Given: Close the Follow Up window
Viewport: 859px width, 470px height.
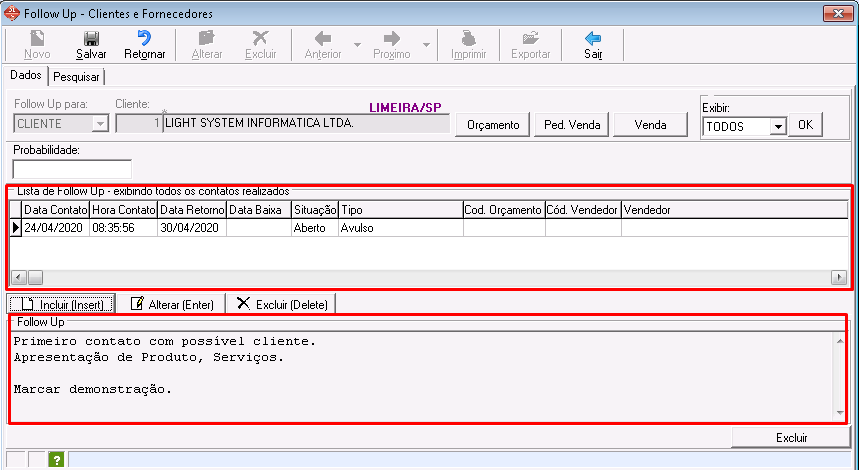Looking at the screenshot, I should tap(838, 14).
